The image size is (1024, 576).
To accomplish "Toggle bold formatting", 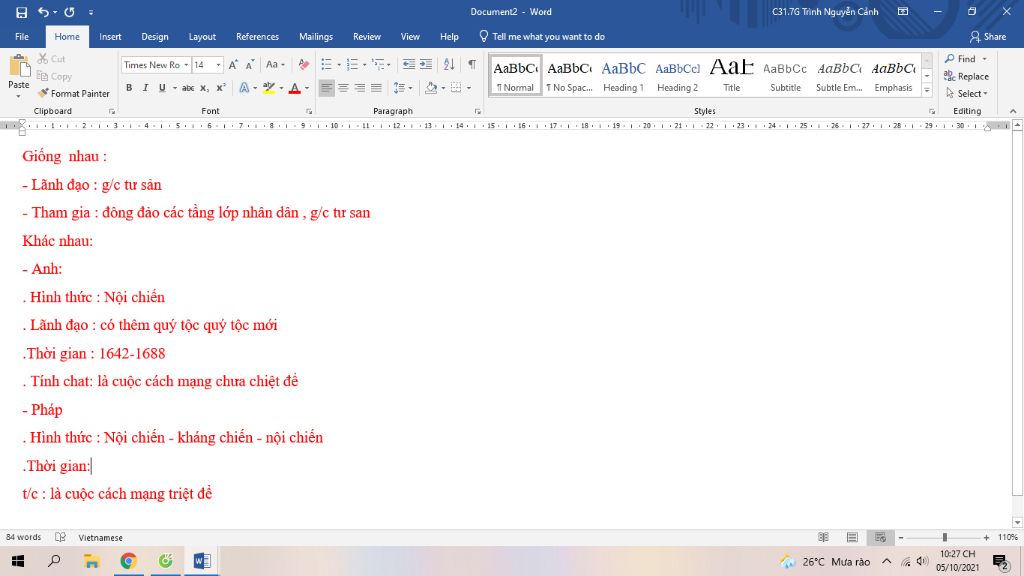I will point(129,88).
